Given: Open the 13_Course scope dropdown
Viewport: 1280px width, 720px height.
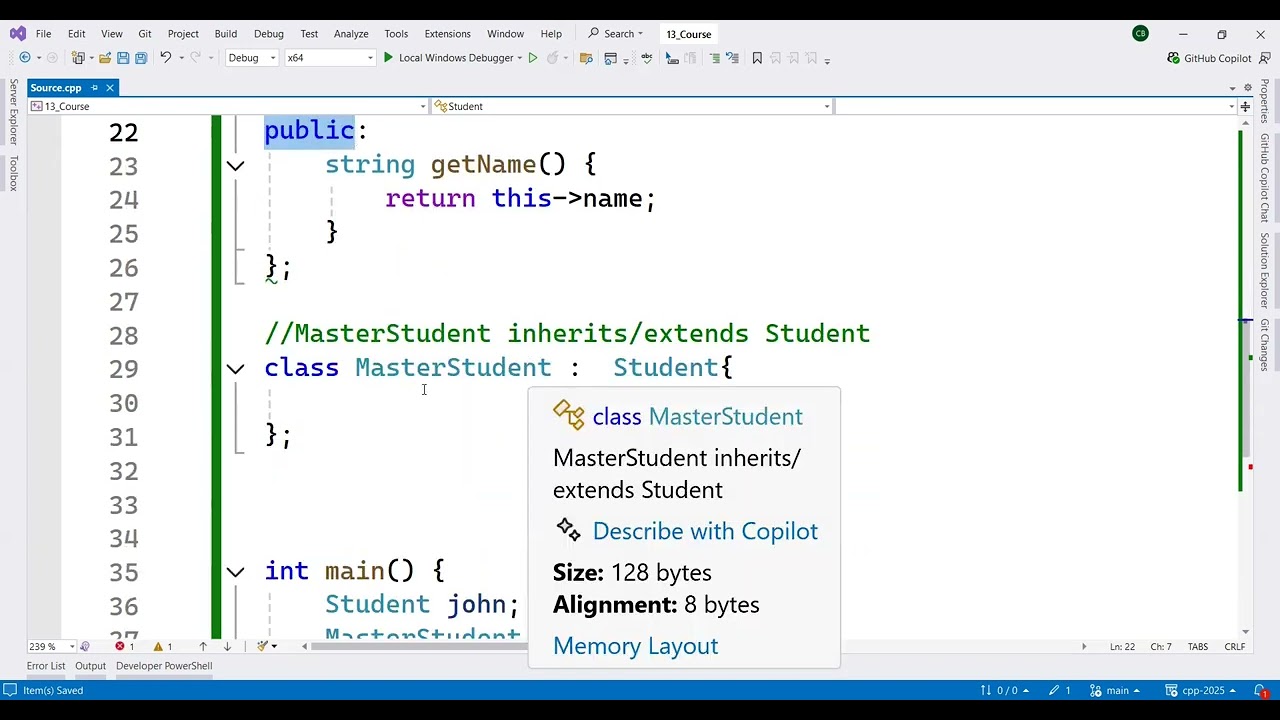Looking at the screenshot, I should pos(228,106).
